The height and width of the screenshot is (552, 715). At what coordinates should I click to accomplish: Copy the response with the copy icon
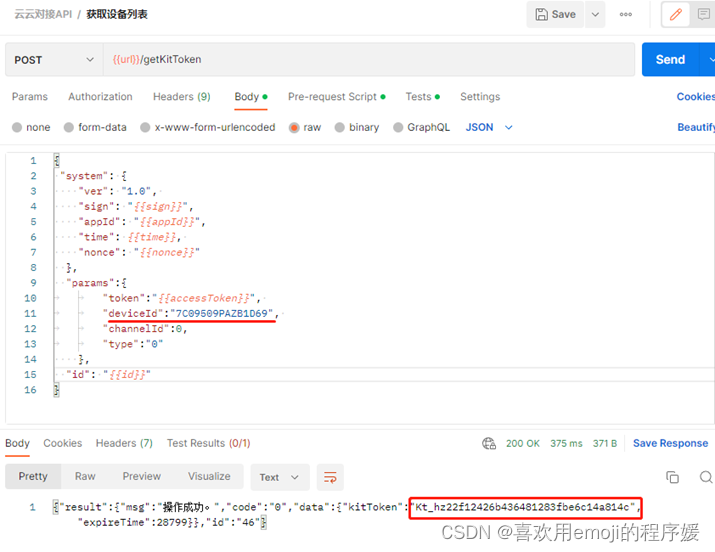[x=672, y=477]
